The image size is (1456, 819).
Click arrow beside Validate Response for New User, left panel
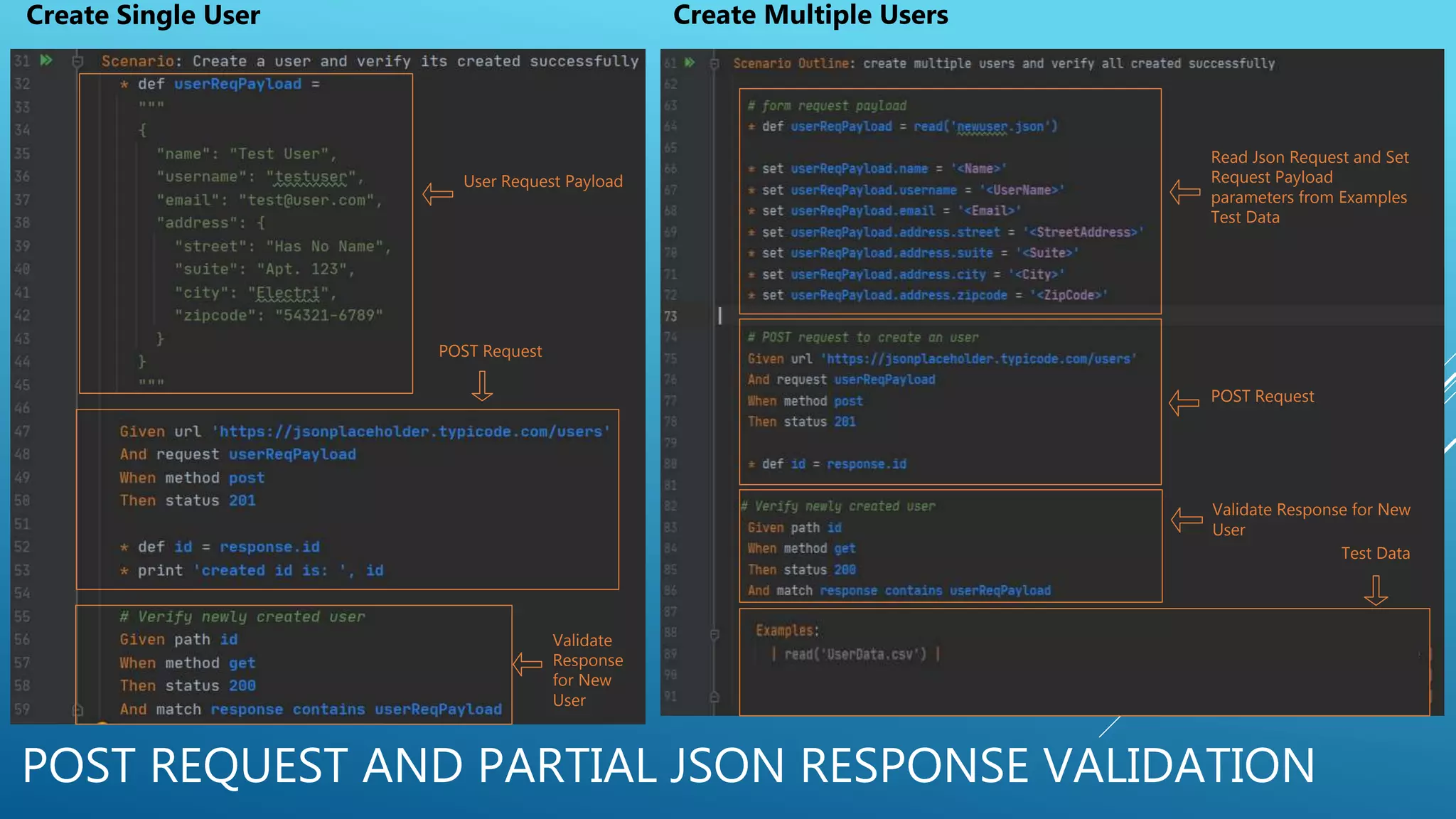528,665
